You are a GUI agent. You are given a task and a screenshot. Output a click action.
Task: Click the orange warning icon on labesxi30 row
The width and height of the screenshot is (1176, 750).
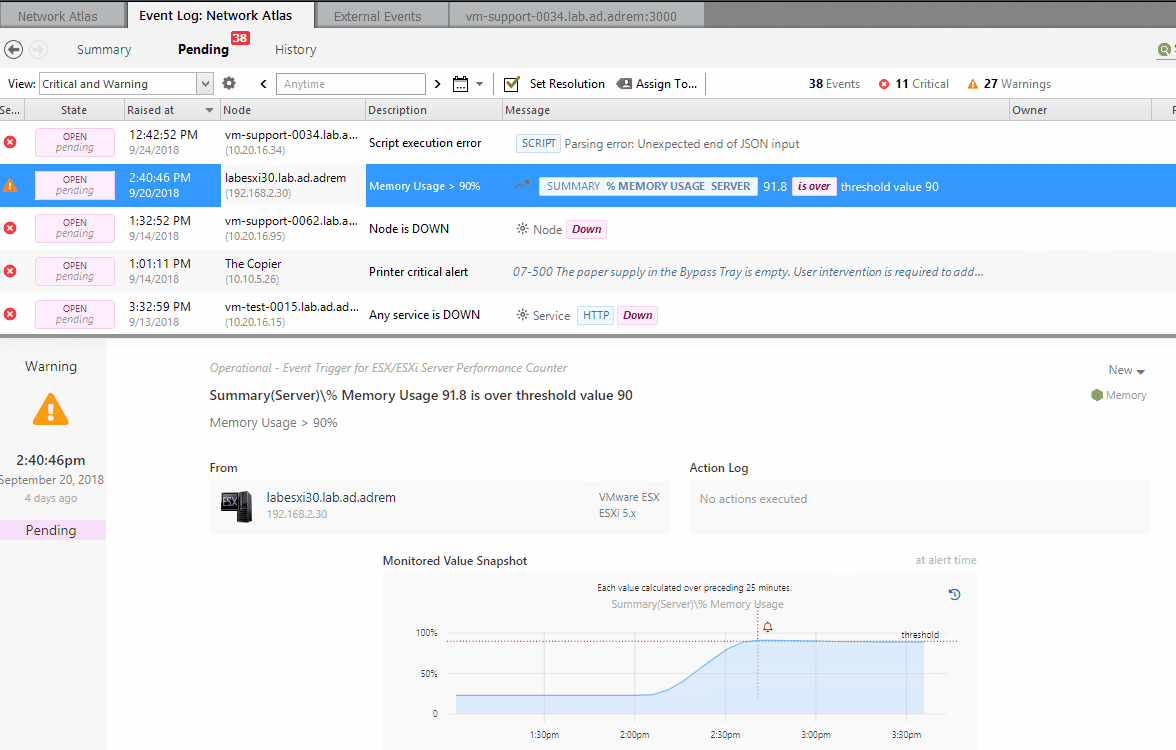[x=10, y=185]
